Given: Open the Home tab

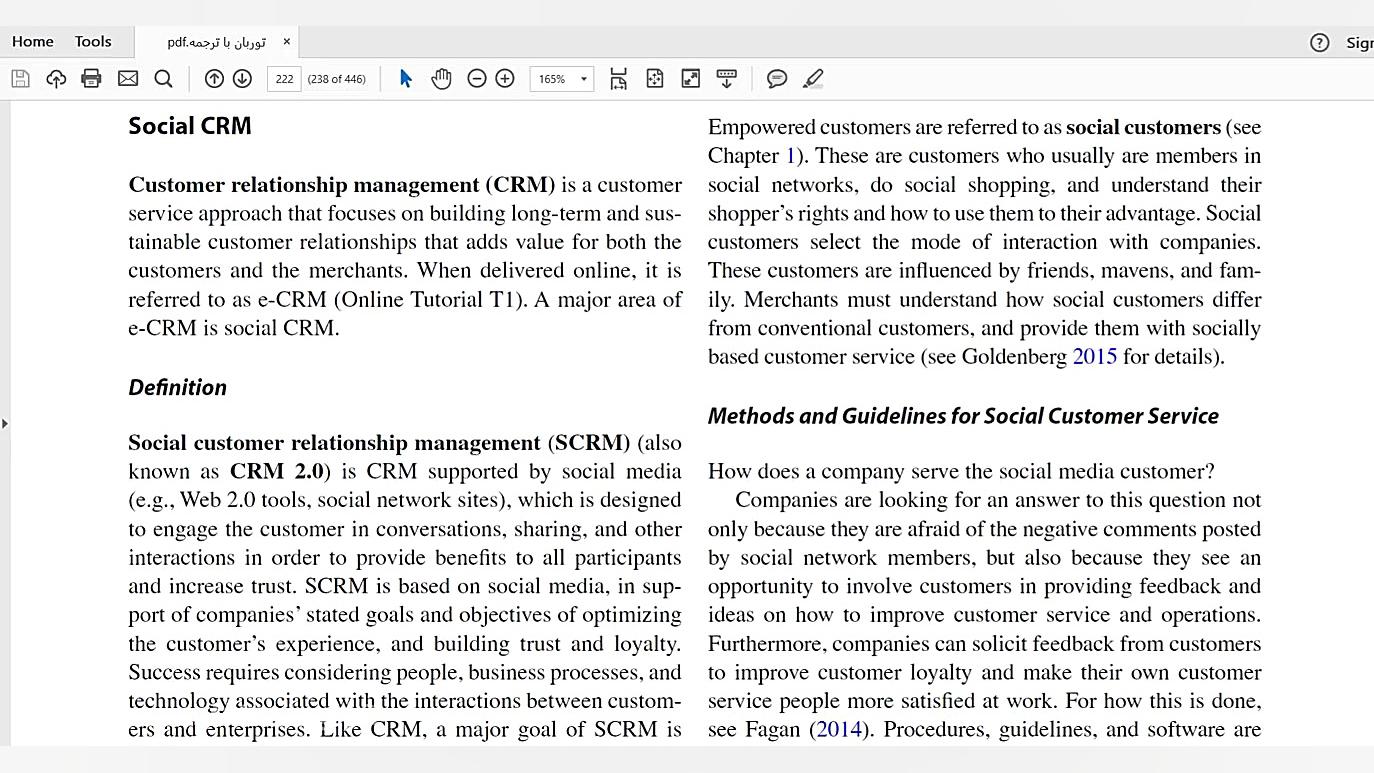Looking at the screenshot, I should (33, 41).
